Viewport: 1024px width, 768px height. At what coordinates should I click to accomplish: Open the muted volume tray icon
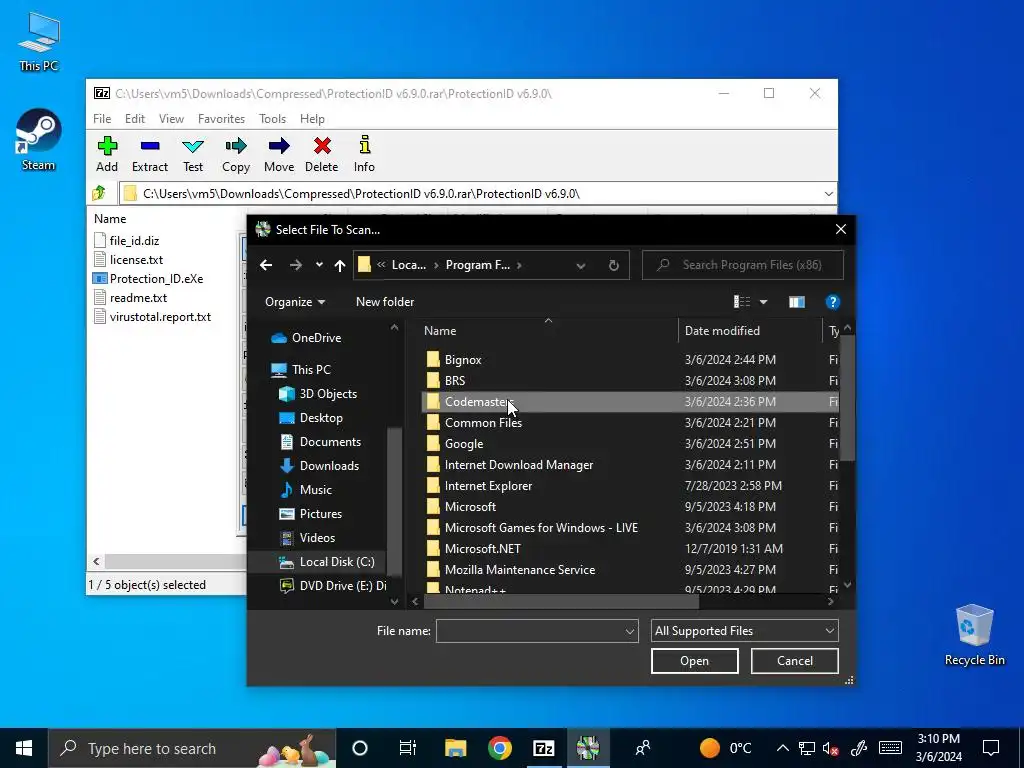coord(831,748)
